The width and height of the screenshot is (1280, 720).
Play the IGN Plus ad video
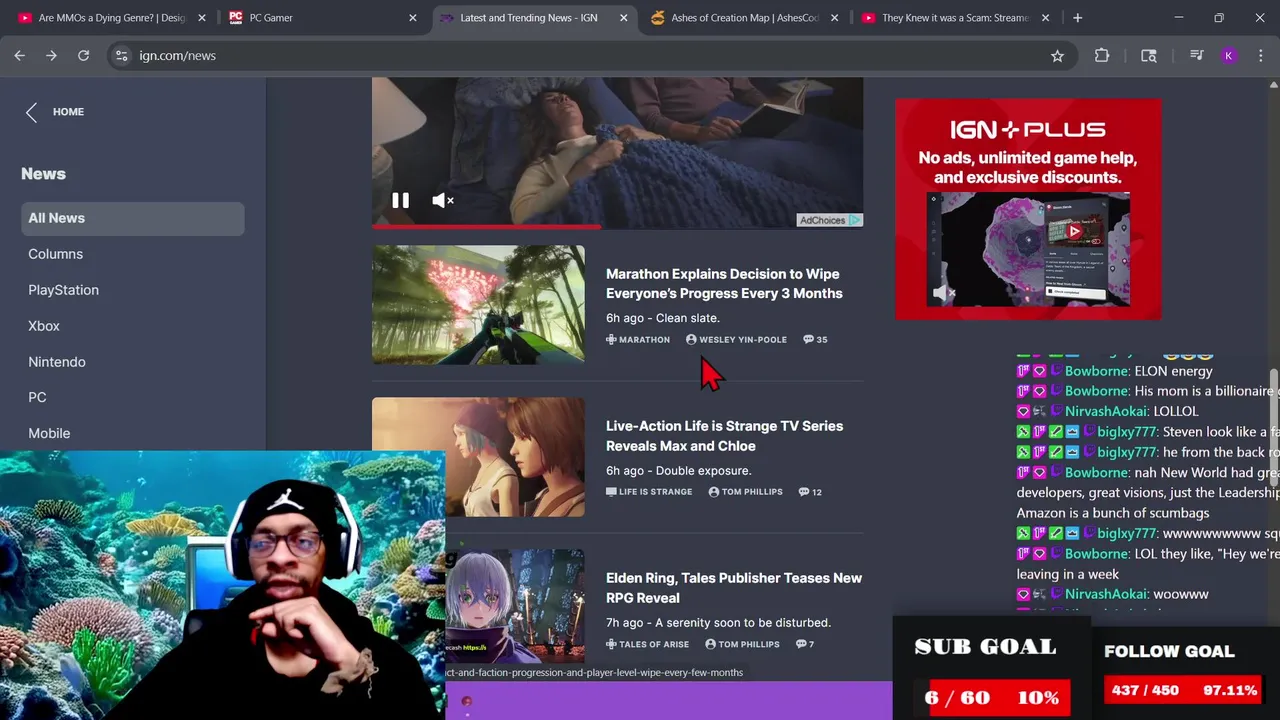(1075, 232)
